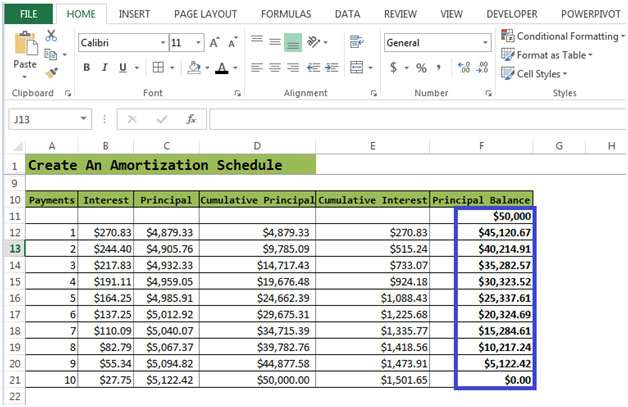Open Font settings dialog launcher
Image resolution: width=628 pixels, height=407 pixels.
[x=238, y=93]
